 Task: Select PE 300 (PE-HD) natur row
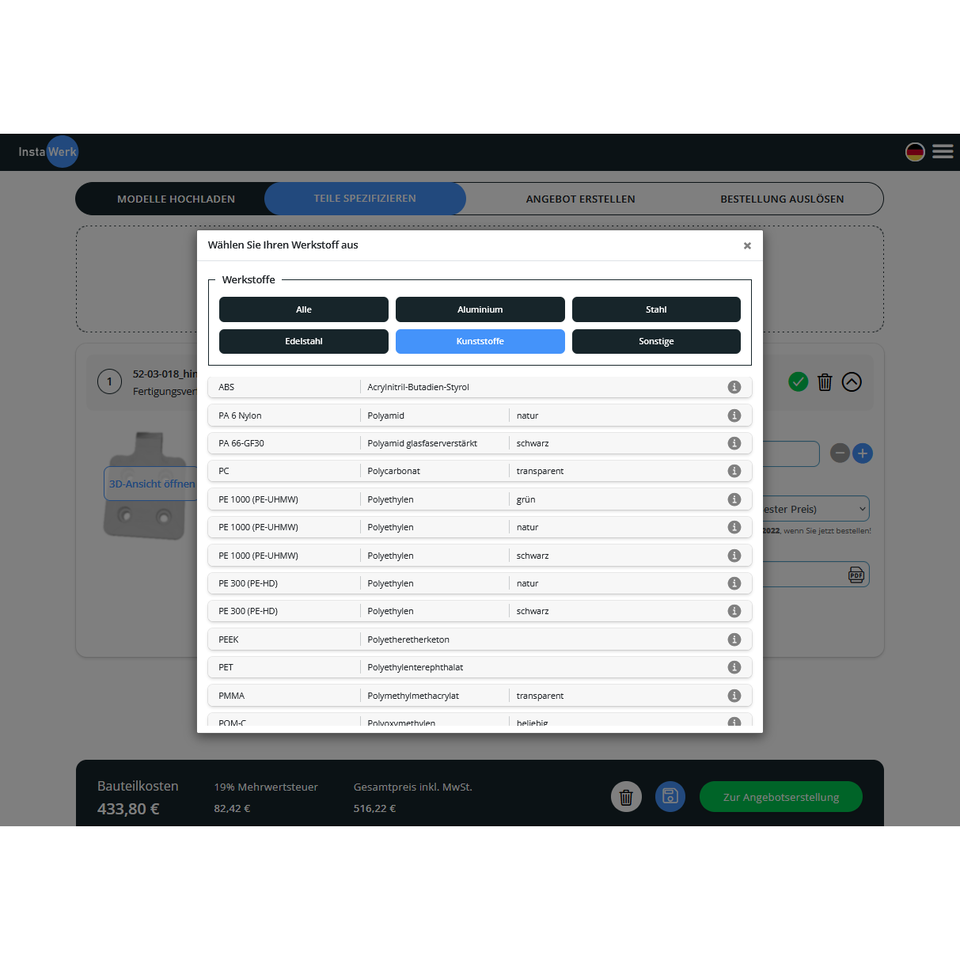(479, 583)
